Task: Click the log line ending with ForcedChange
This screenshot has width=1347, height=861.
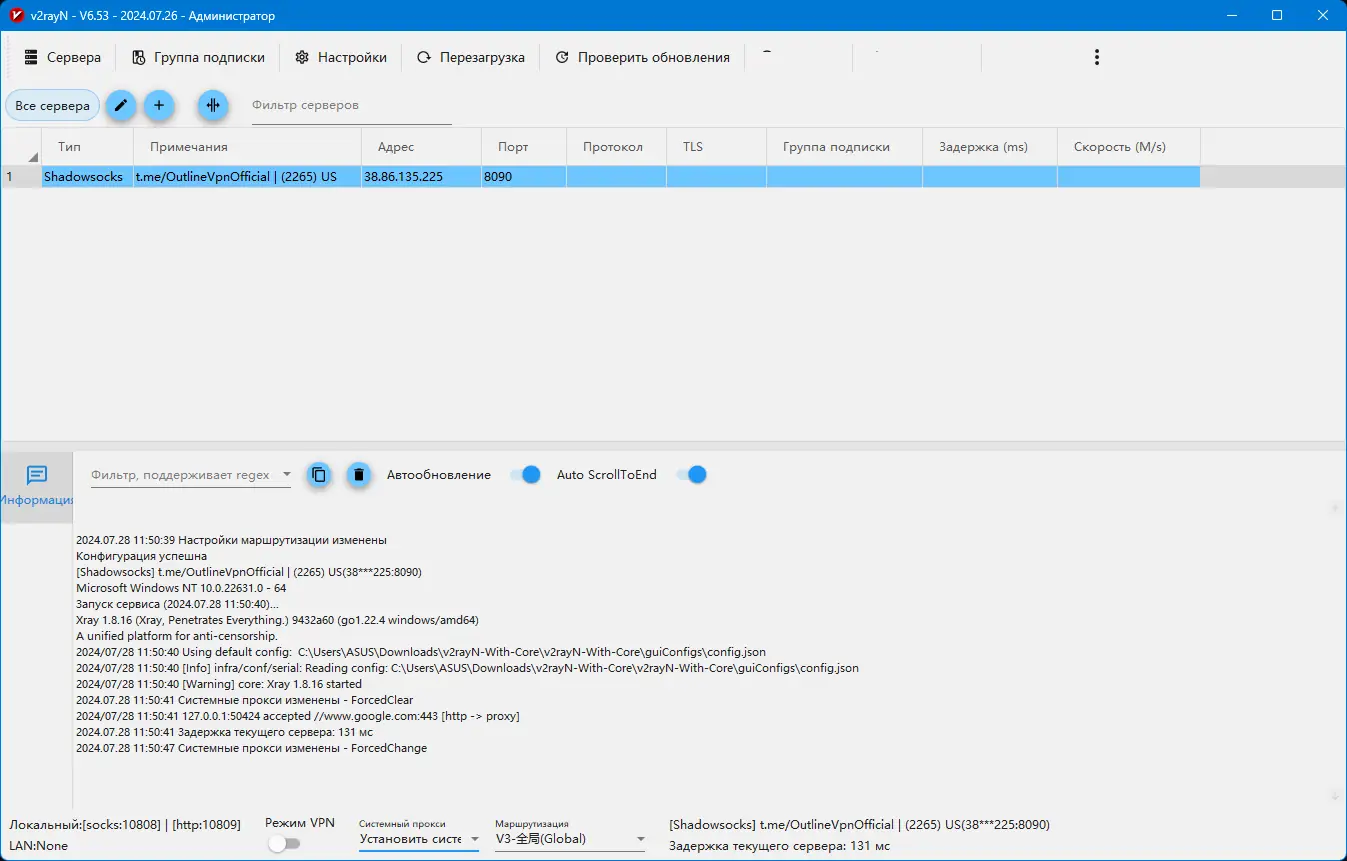Action: (251, 748)
